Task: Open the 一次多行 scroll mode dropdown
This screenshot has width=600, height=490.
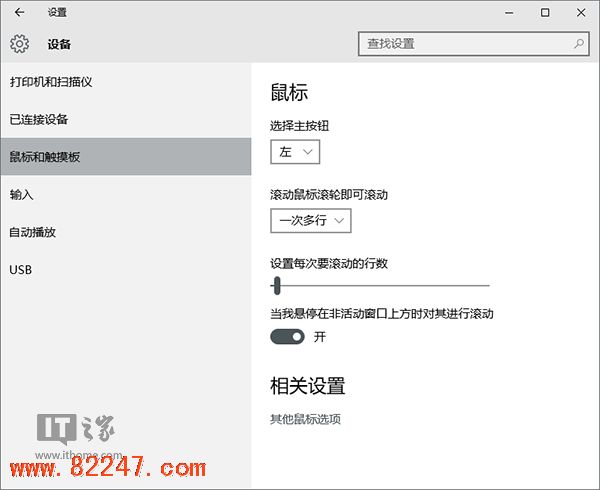Action: coord(310,220)
